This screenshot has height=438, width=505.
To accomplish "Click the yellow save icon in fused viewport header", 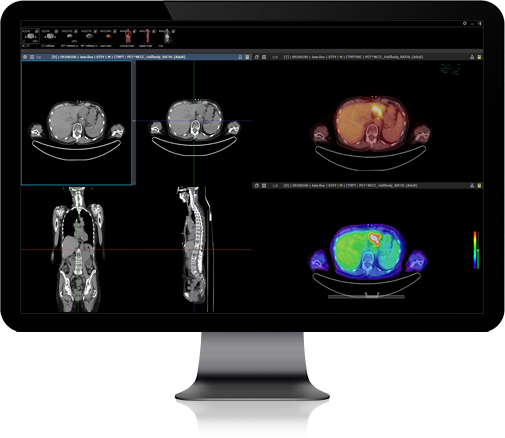I will coord(479,57).
